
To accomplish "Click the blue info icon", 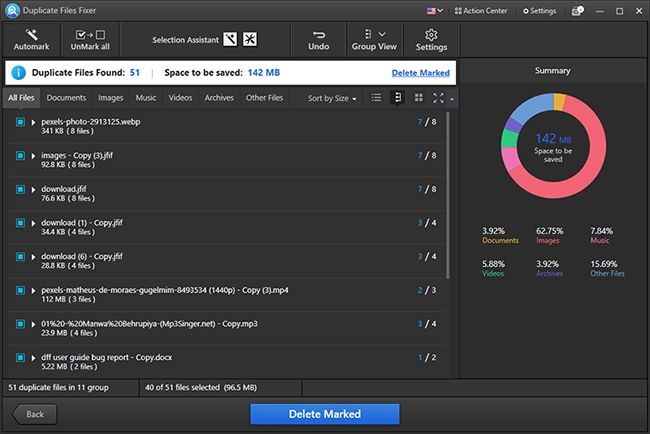I will coord(18,73).
